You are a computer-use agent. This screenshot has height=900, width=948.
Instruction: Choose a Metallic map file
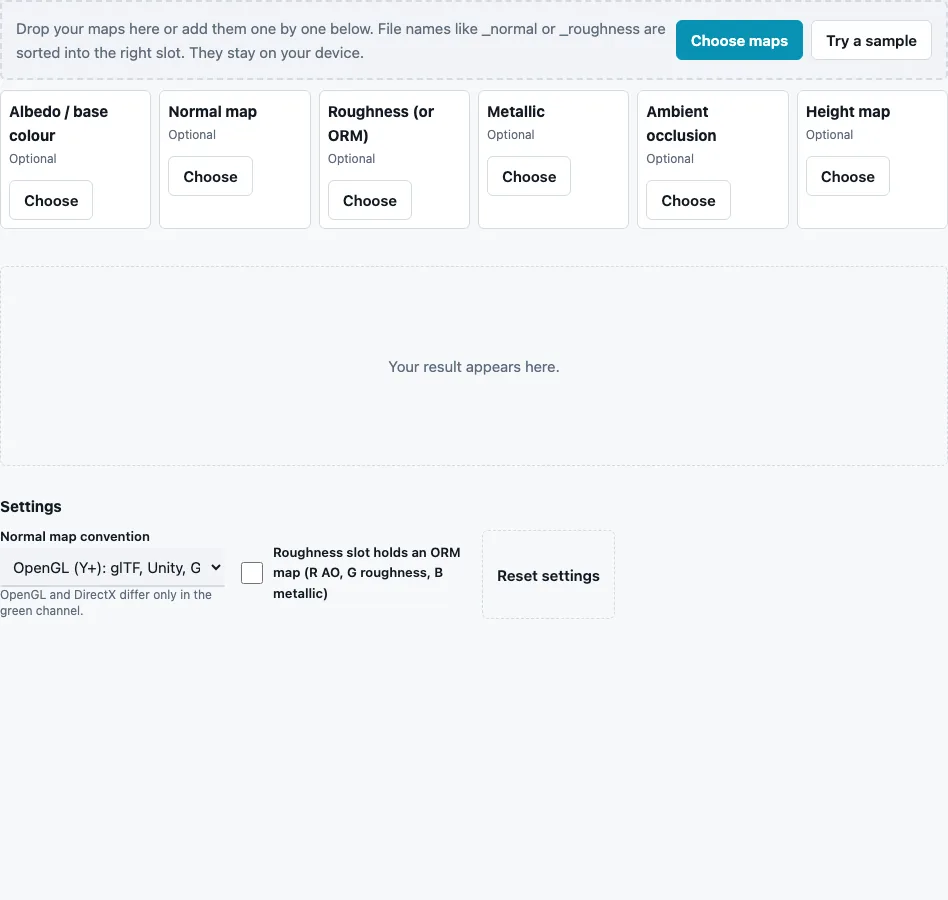coord(529,176)
